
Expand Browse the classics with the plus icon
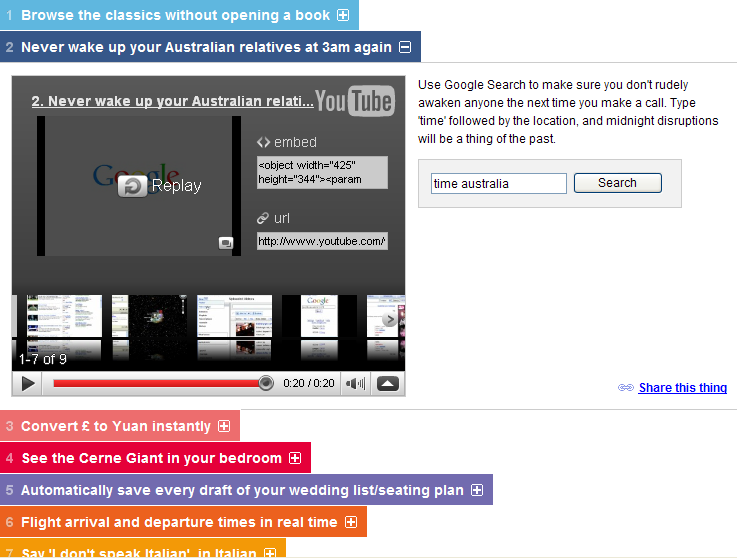[x=343, y=15]
